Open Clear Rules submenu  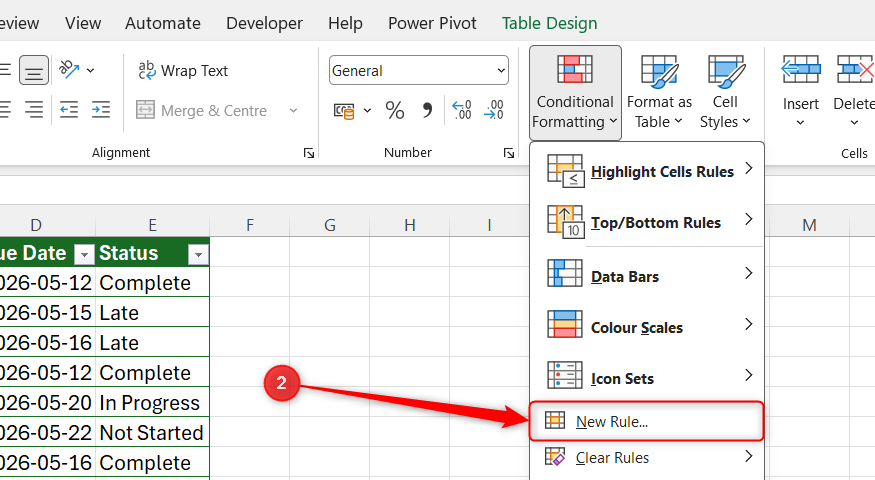pos(647,457)
